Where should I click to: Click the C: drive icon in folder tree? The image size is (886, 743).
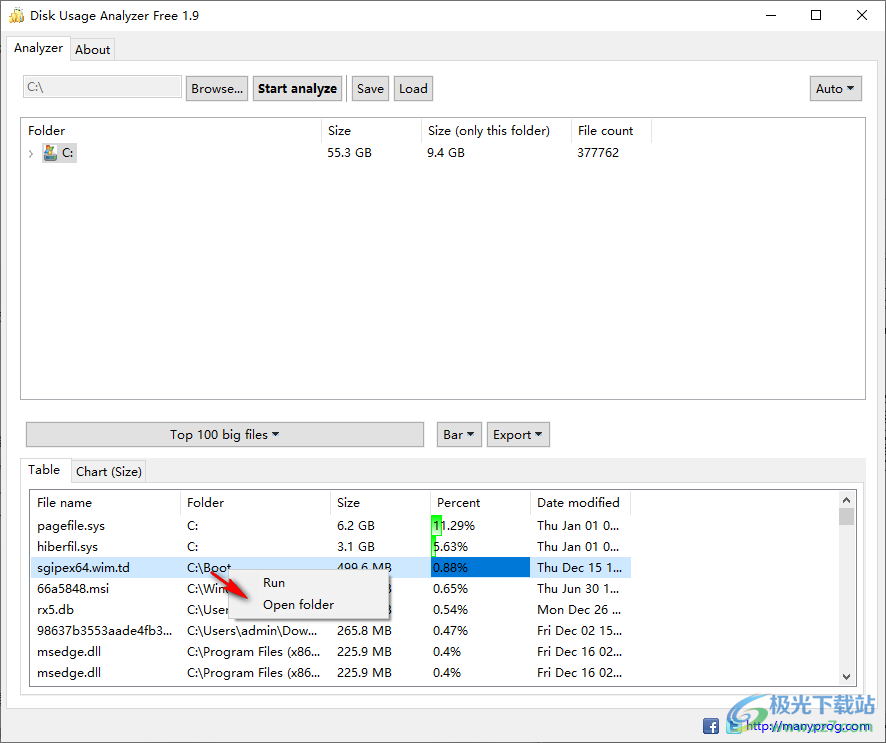click(50, 153)
